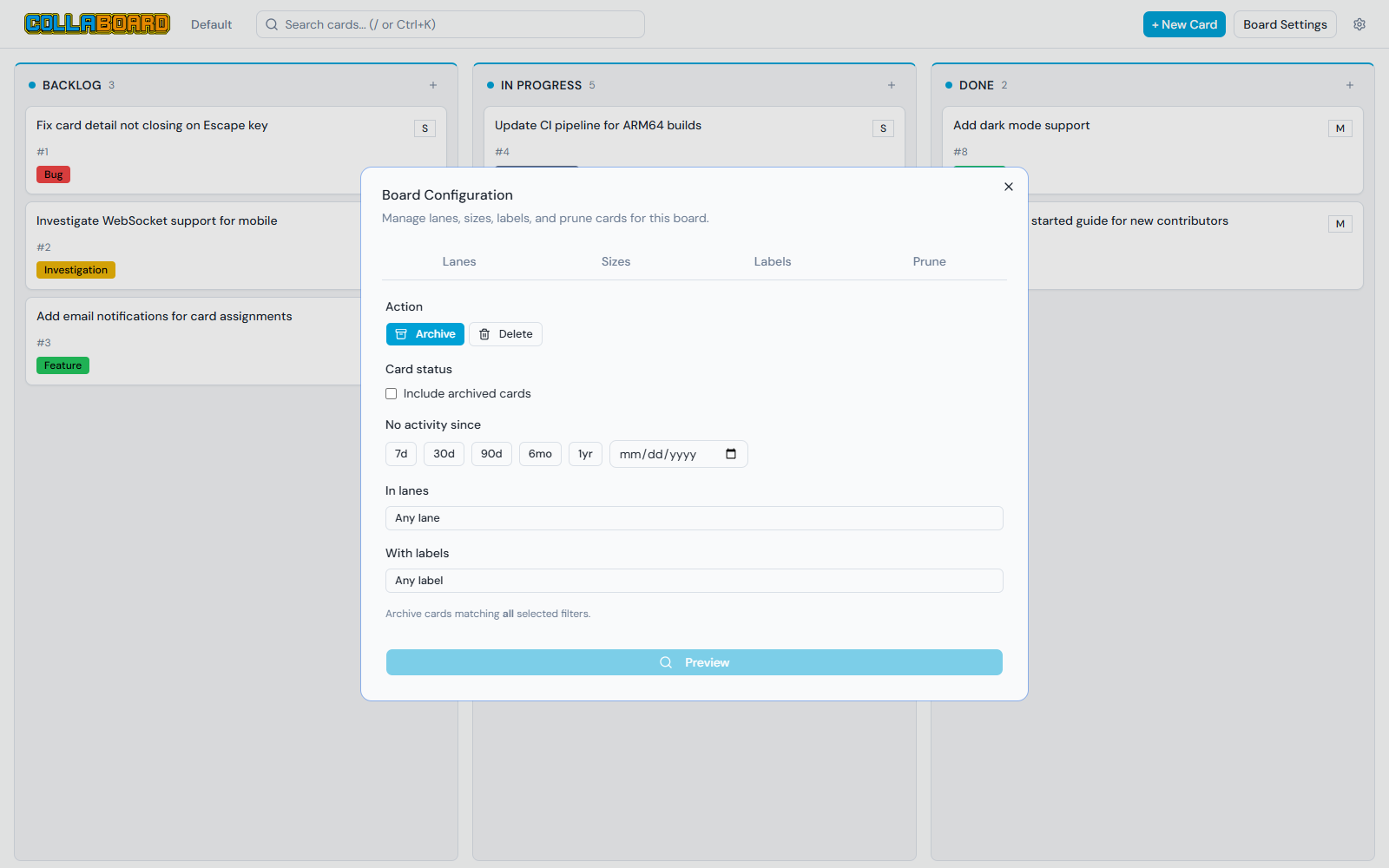Choose the 1yr activity preset
The width and height of the screenshot is (1389, 868).
585,454
